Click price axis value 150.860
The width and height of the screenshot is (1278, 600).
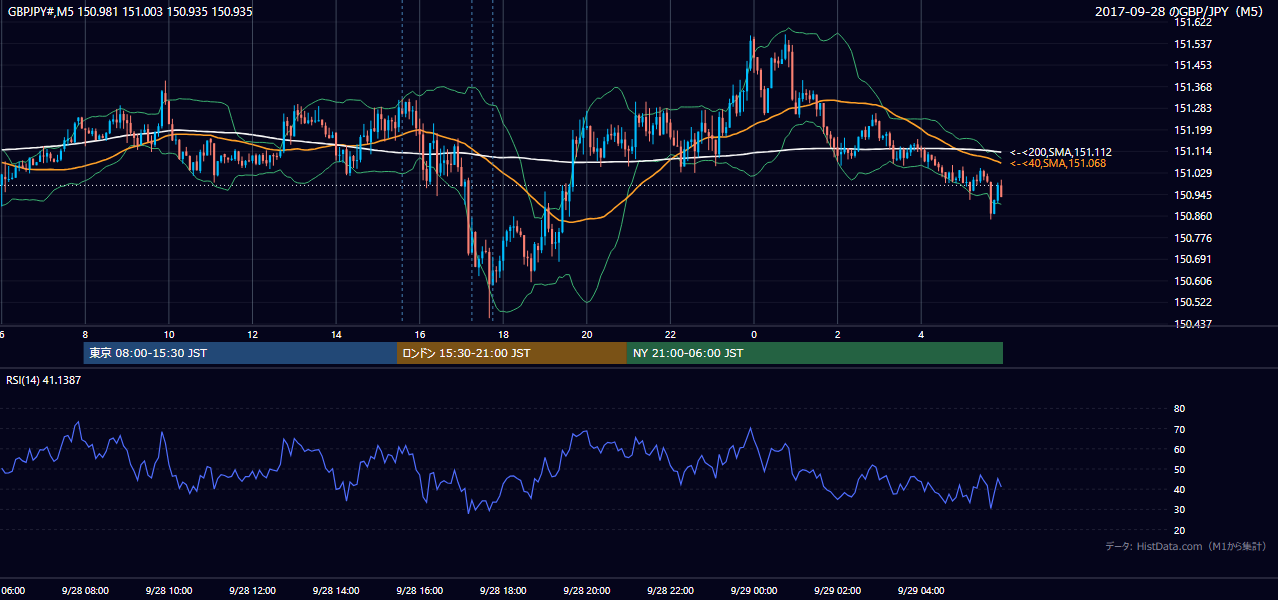1192,216
